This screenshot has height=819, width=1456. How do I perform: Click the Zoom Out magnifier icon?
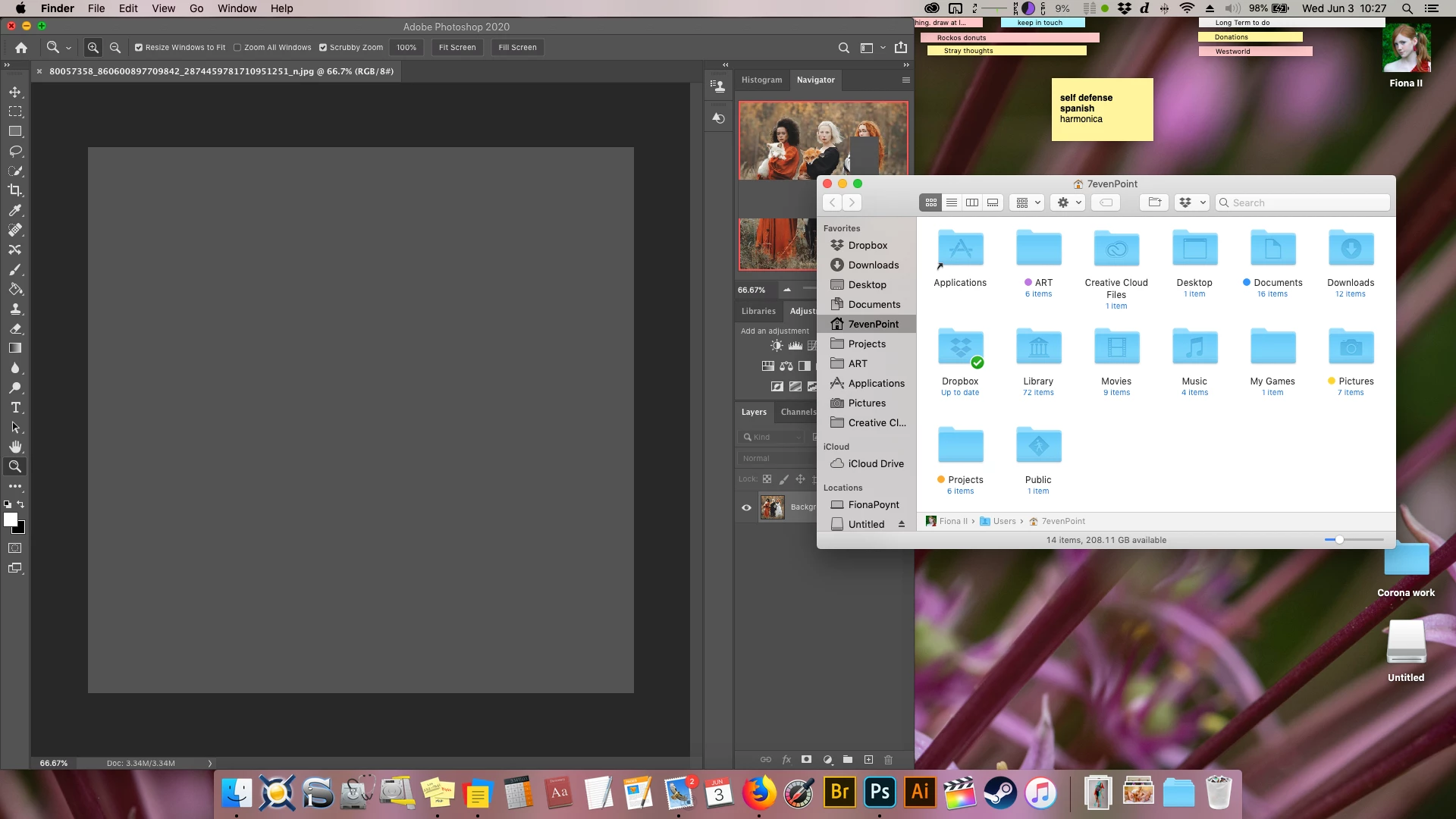tap(115, 47)
